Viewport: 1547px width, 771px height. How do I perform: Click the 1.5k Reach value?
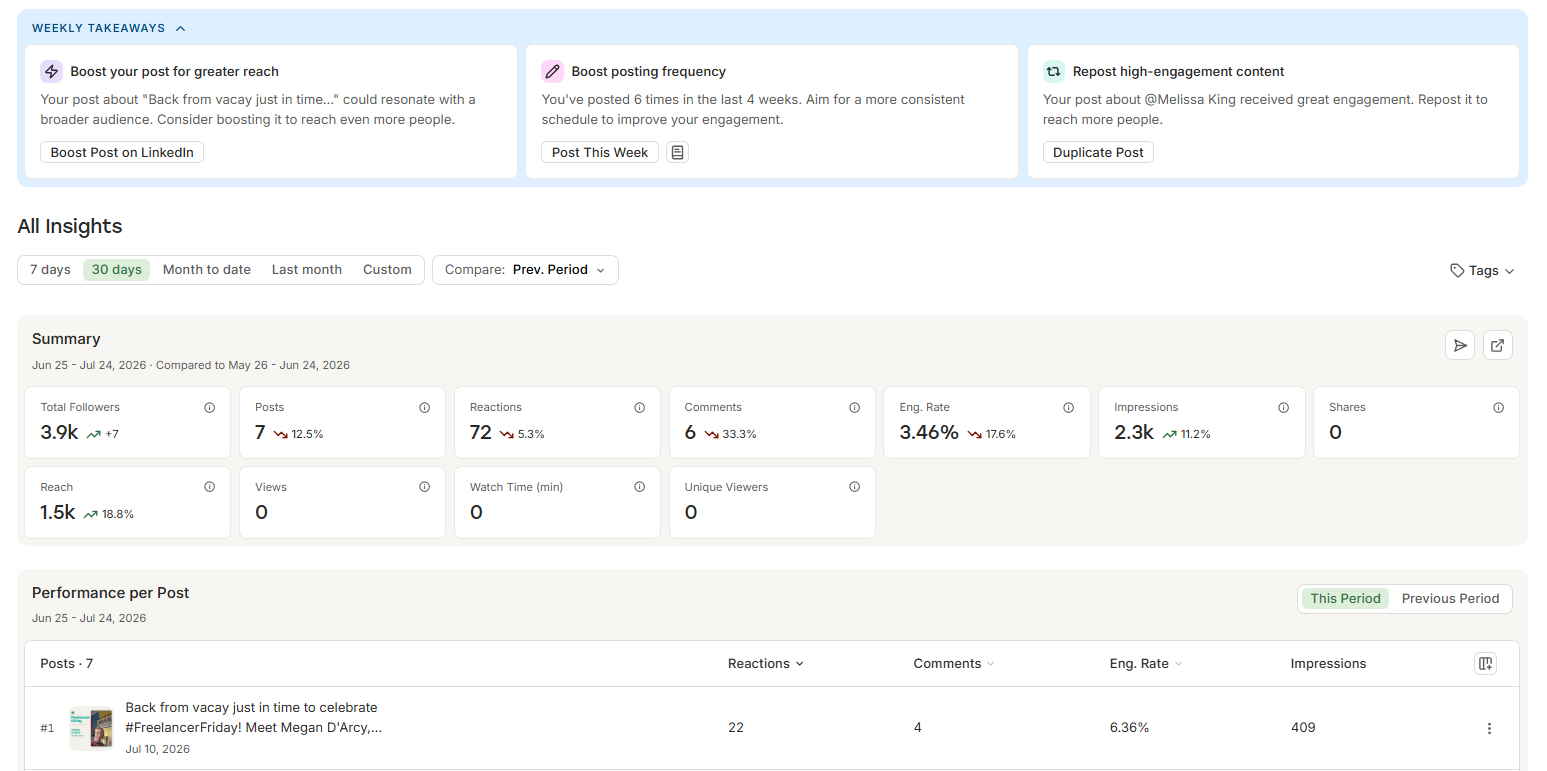click(x=58, y=513)
